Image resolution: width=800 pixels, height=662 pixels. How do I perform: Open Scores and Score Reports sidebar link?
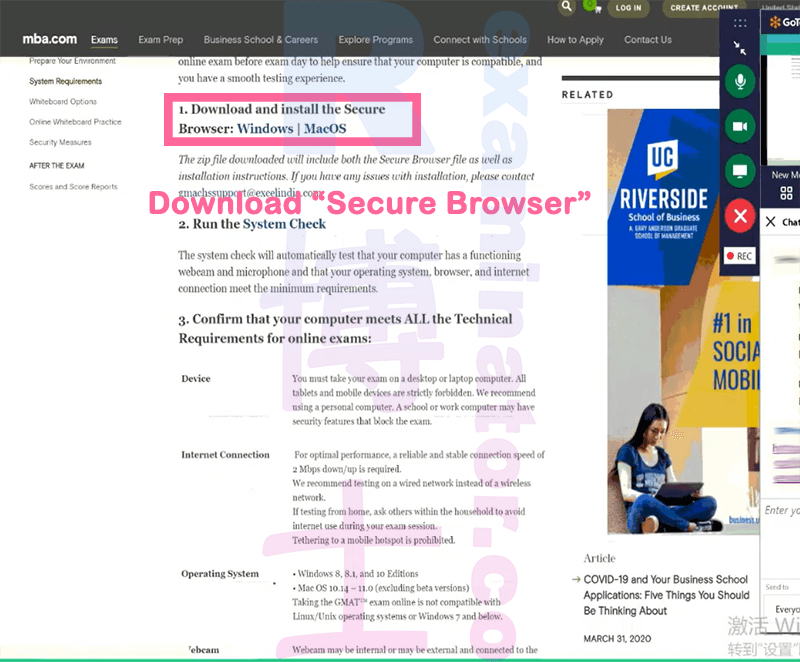click(73, 187)
